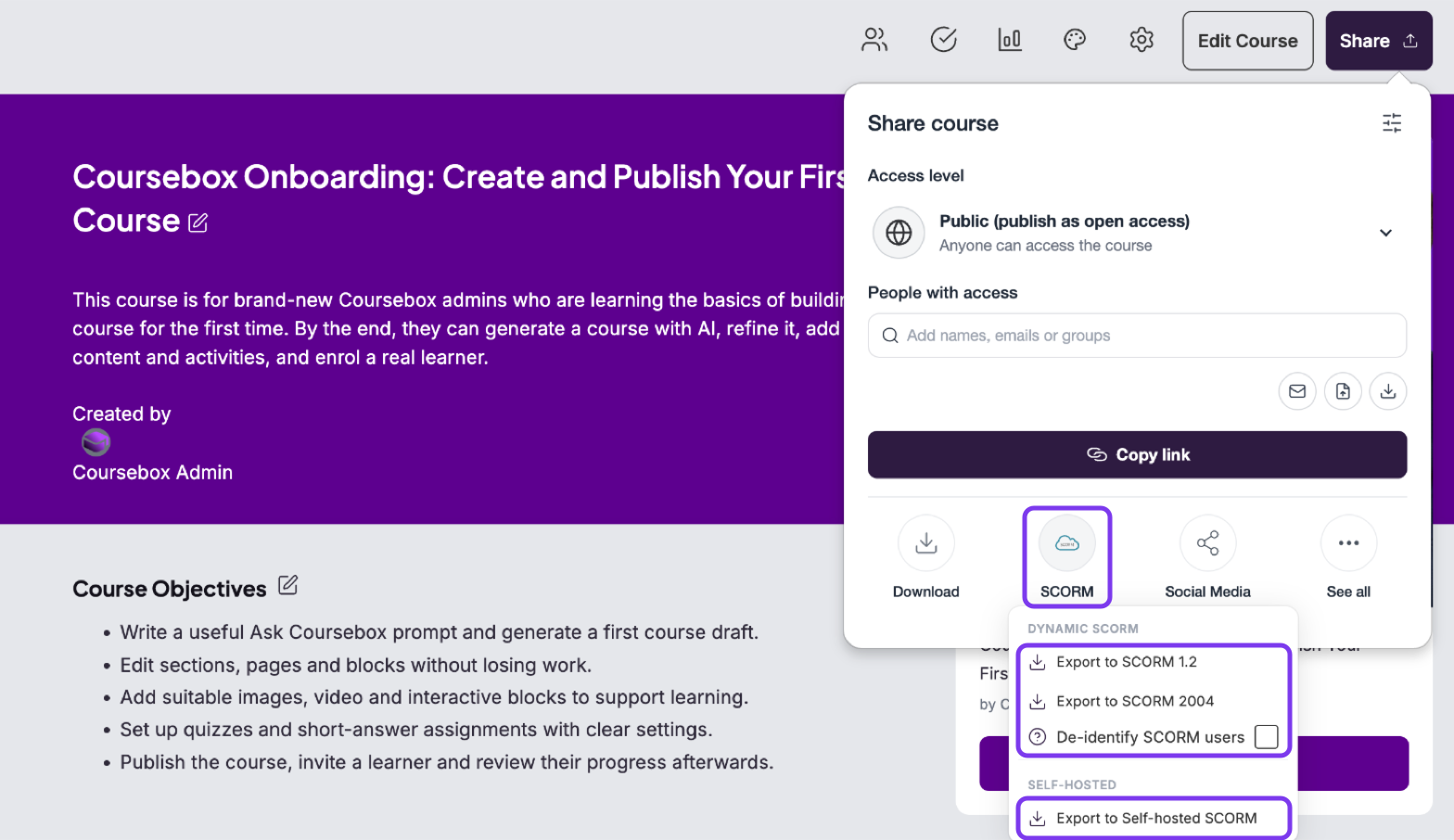Click the Coursebox Admin avatar
1454x840 pixels.
tap(96, 443)
